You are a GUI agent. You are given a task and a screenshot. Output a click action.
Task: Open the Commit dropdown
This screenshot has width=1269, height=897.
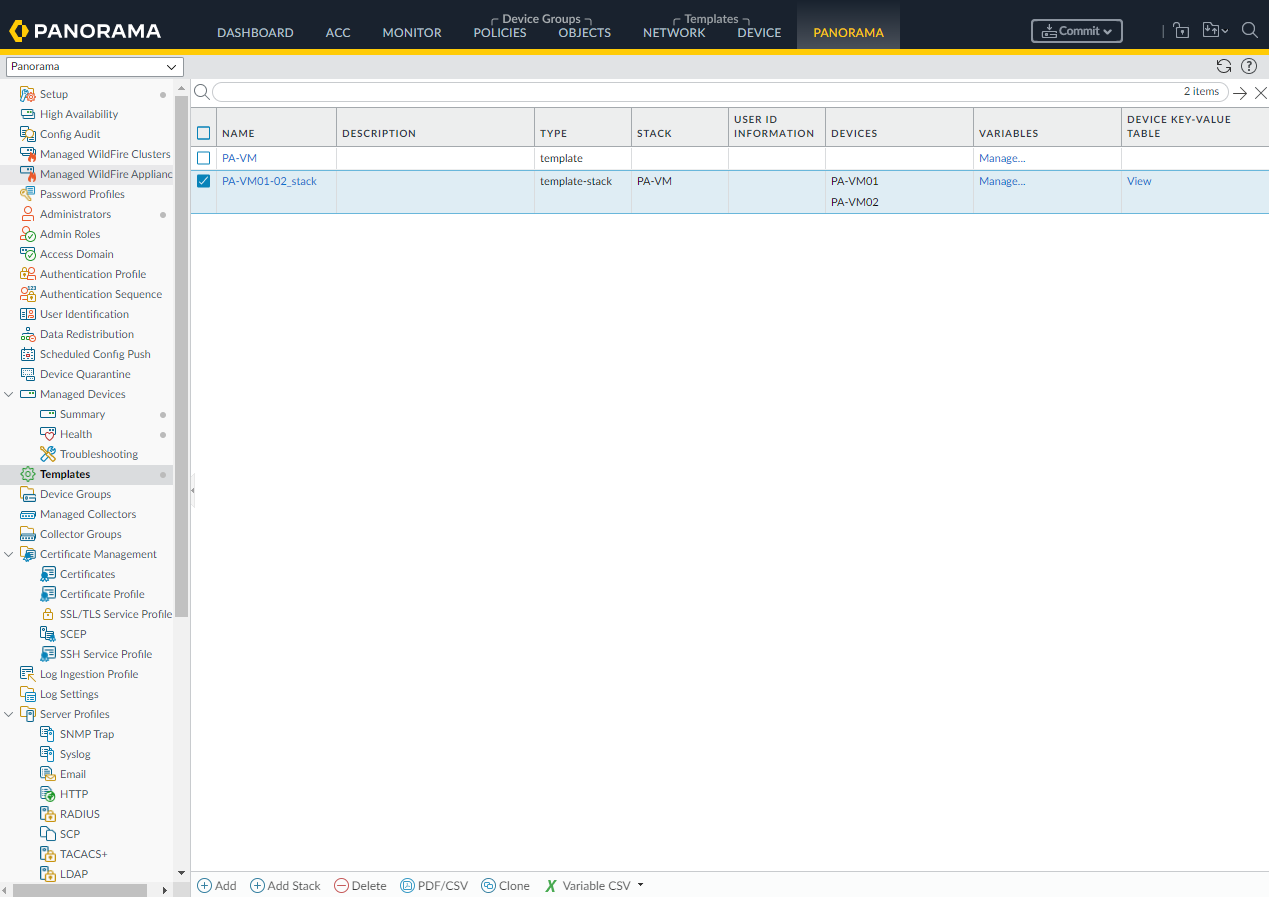pyautogui.click(x=1077, y=31)
